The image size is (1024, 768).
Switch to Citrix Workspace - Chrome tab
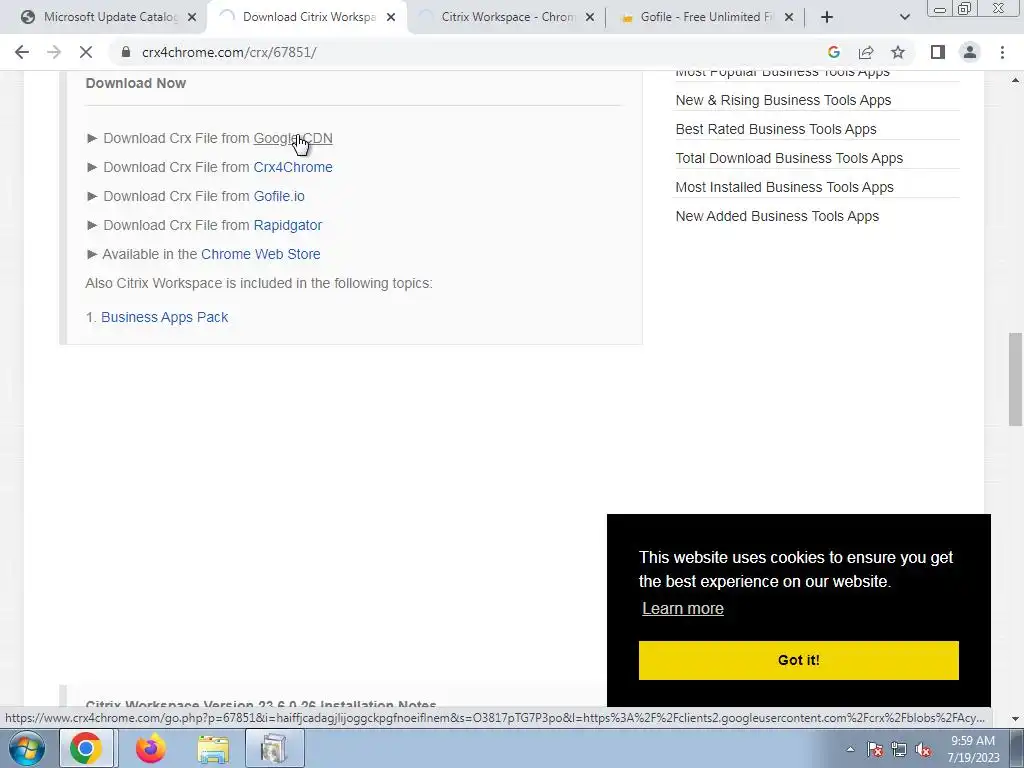tap(508, 18)
